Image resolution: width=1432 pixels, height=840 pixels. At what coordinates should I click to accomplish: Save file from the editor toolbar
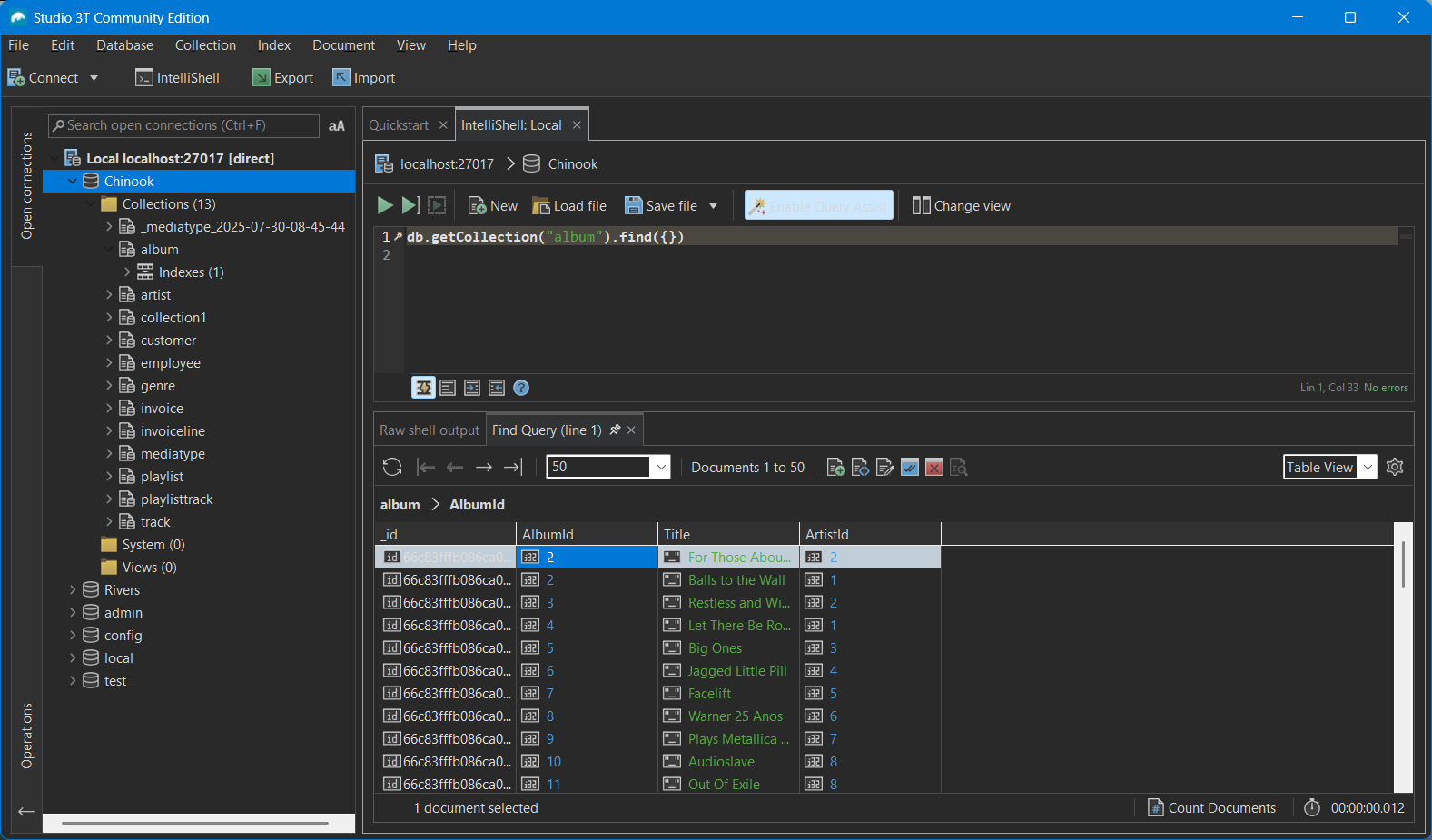[661, 206]
